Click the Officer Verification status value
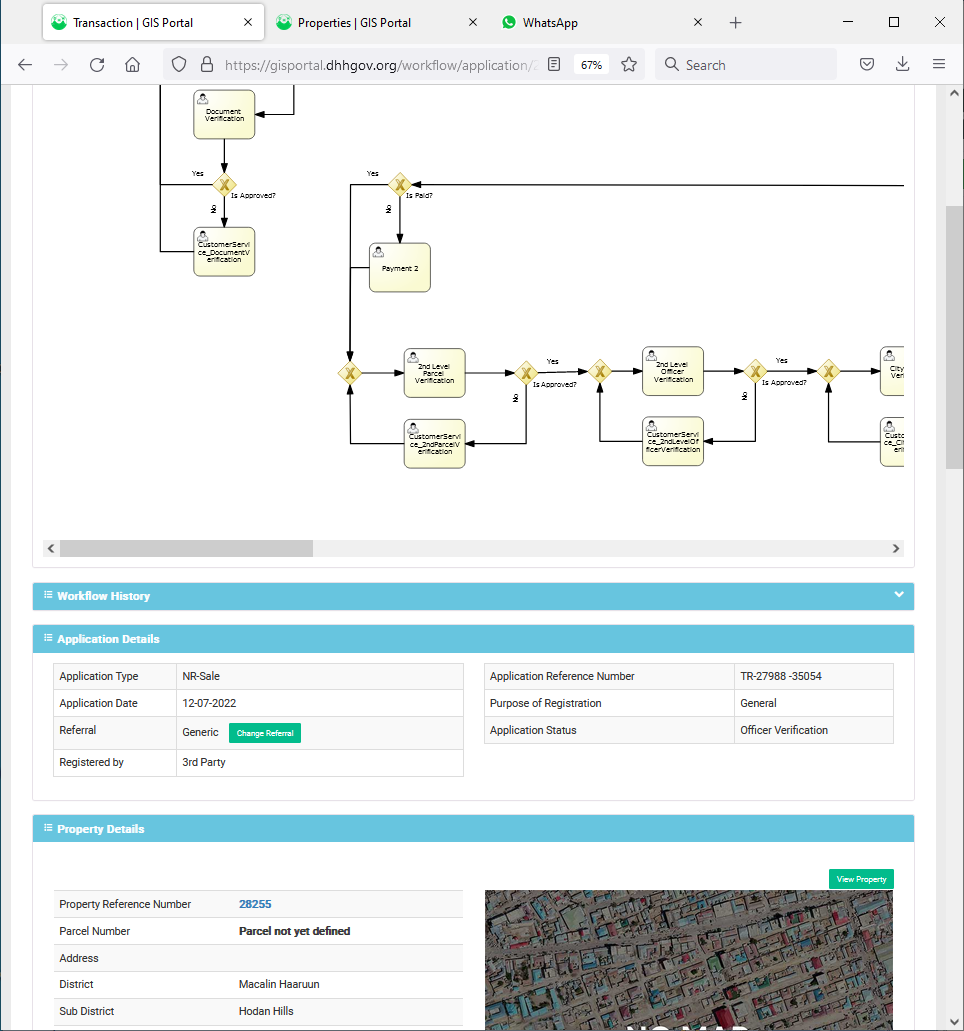The height and width of the screenshot is (1031, 964). [x=784, y=730]
